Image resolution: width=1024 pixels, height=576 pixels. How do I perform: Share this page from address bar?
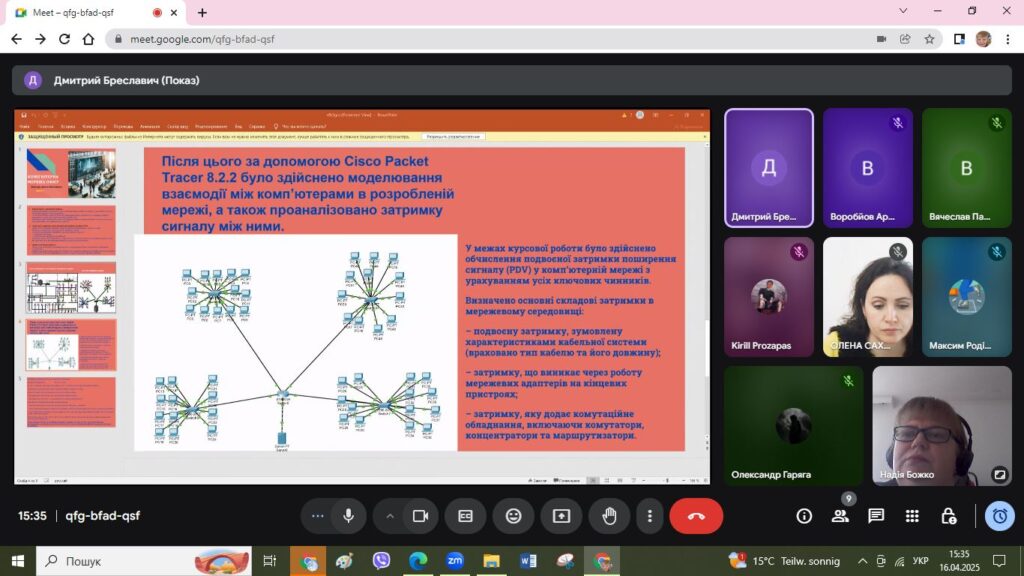point(905,39)
